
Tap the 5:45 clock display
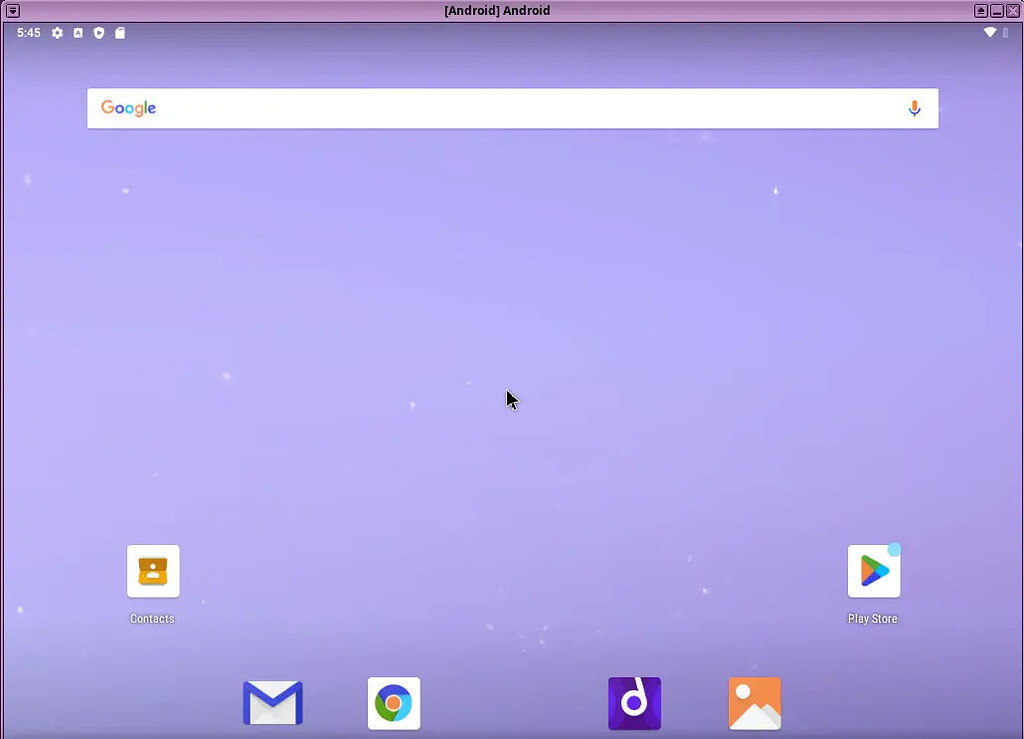tap(29, 32)
